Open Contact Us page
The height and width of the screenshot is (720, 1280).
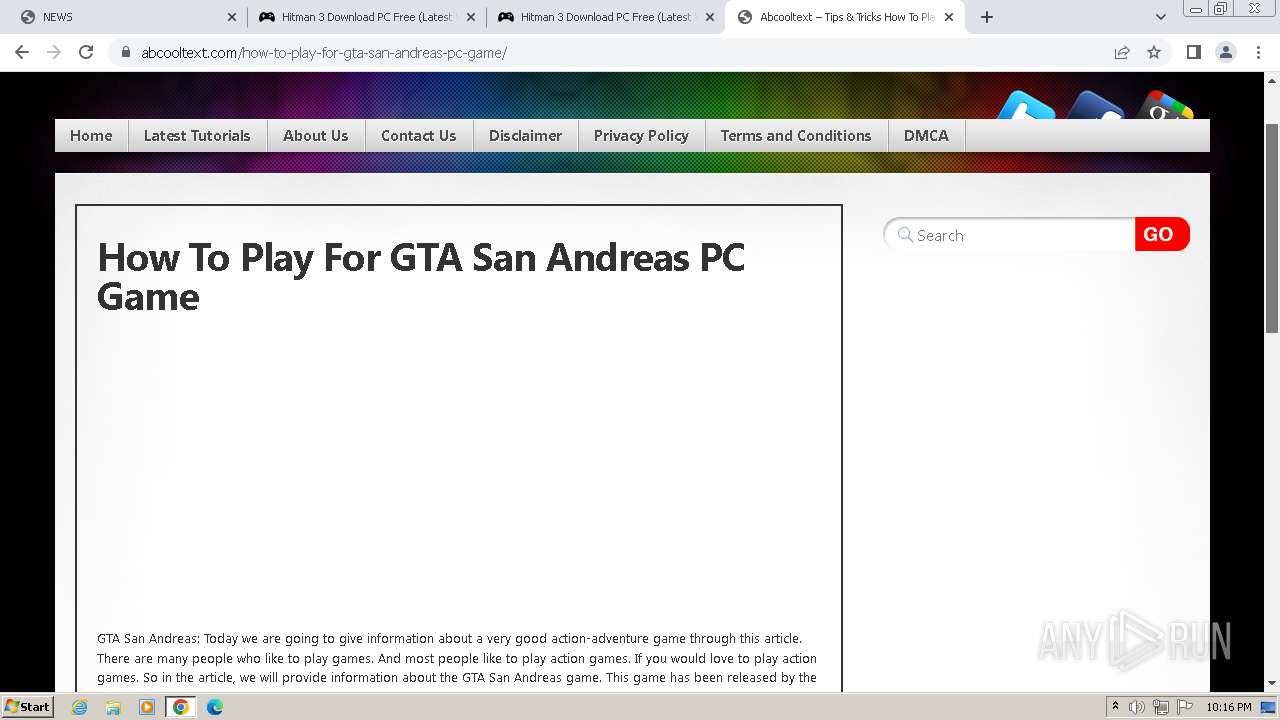point(418,136)
